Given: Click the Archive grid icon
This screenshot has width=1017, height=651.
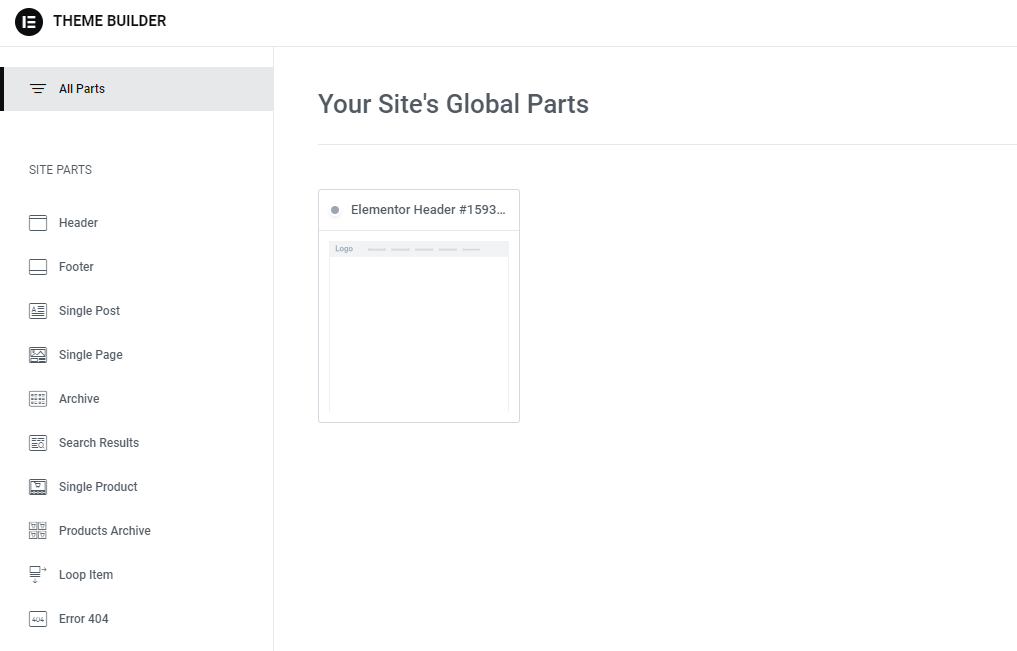Looking at the screenshot, I should click(38, 399).
